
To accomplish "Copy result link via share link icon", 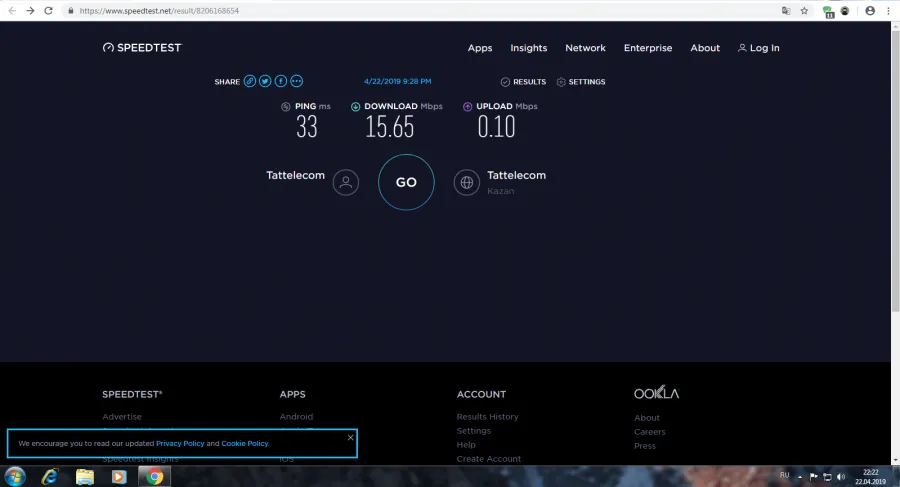I will (250, 81).
